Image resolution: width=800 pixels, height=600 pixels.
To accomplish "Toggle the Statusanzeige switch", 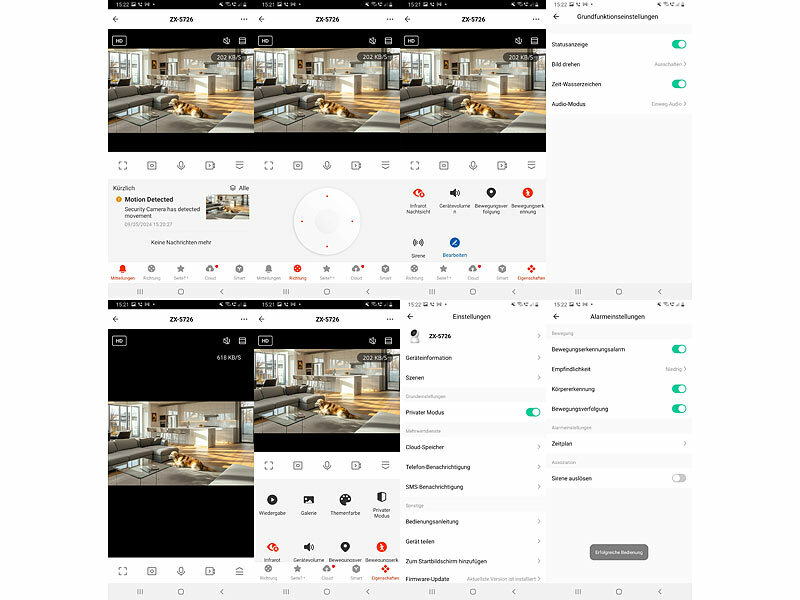I will click(679, 44).
